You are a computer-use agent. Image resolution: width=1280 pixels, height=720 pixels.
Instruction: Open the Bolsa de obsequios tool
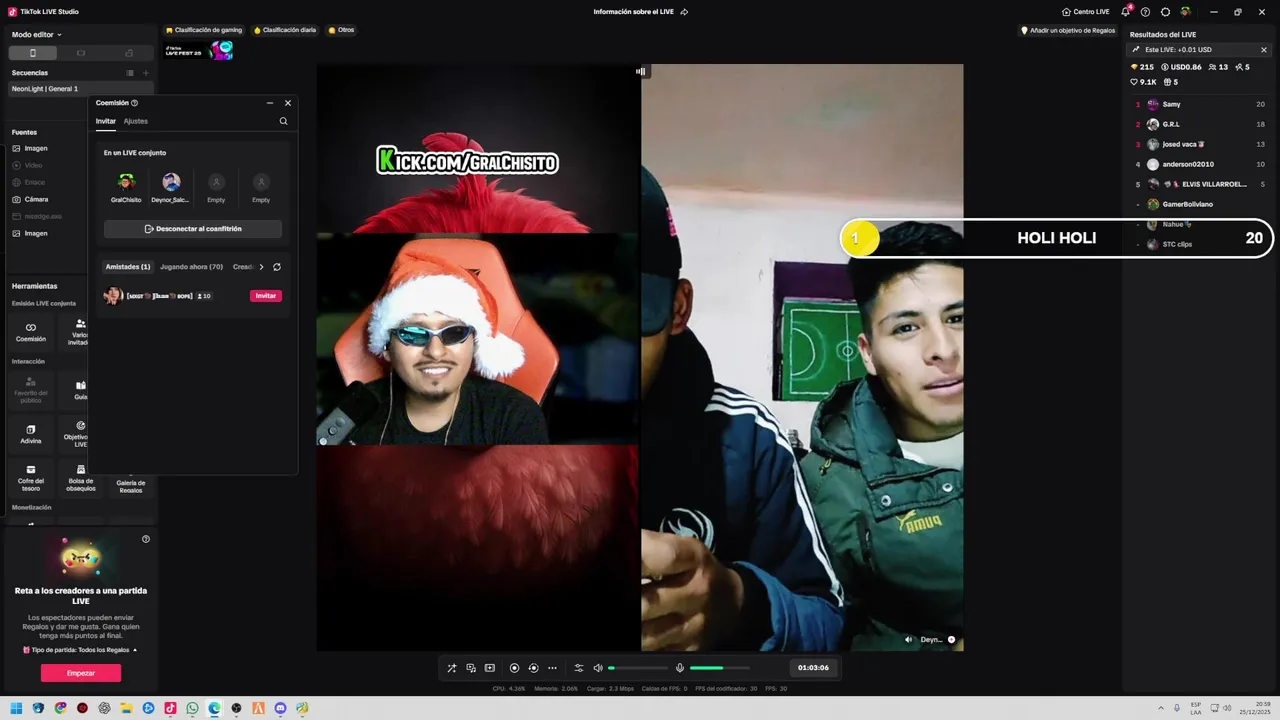(x=81, y=476)
